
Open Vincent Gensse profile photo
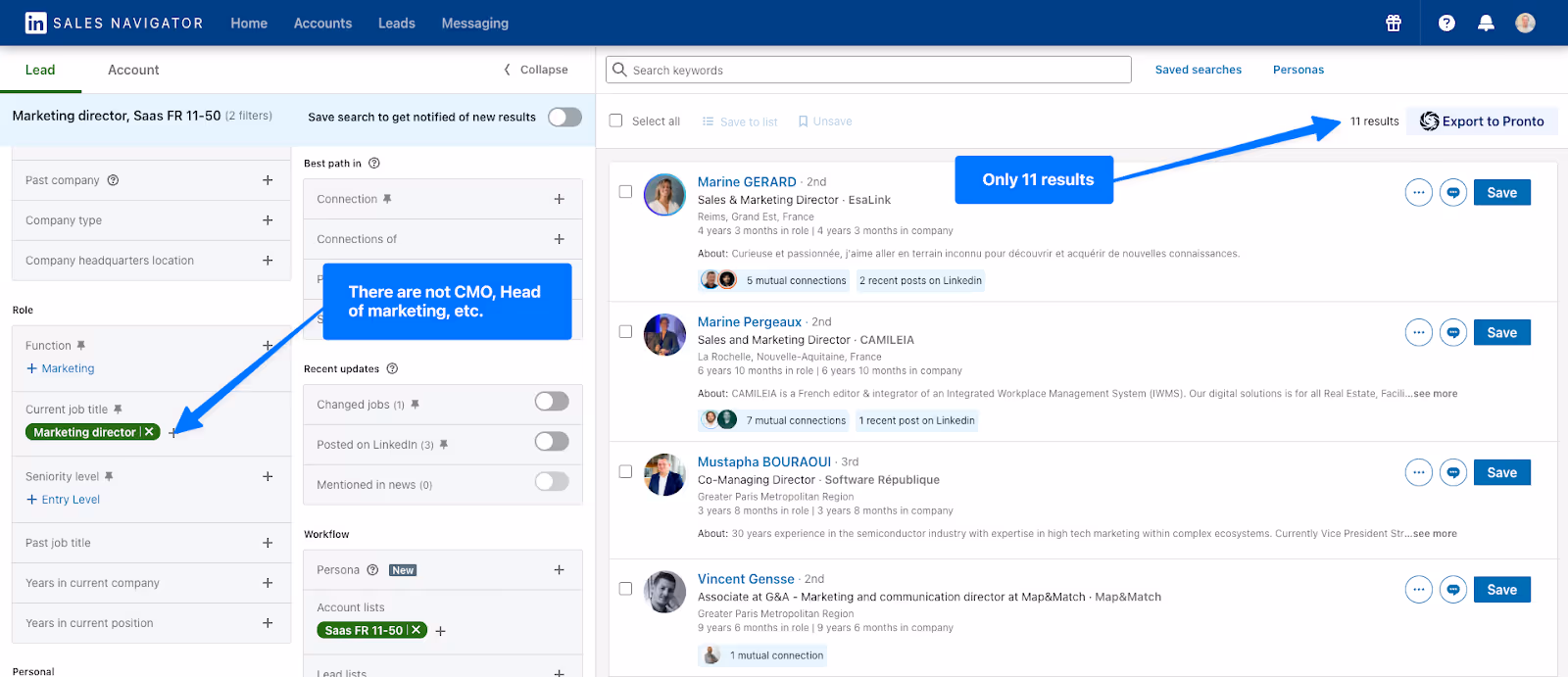pyautogui.click(x=664, y=592)
